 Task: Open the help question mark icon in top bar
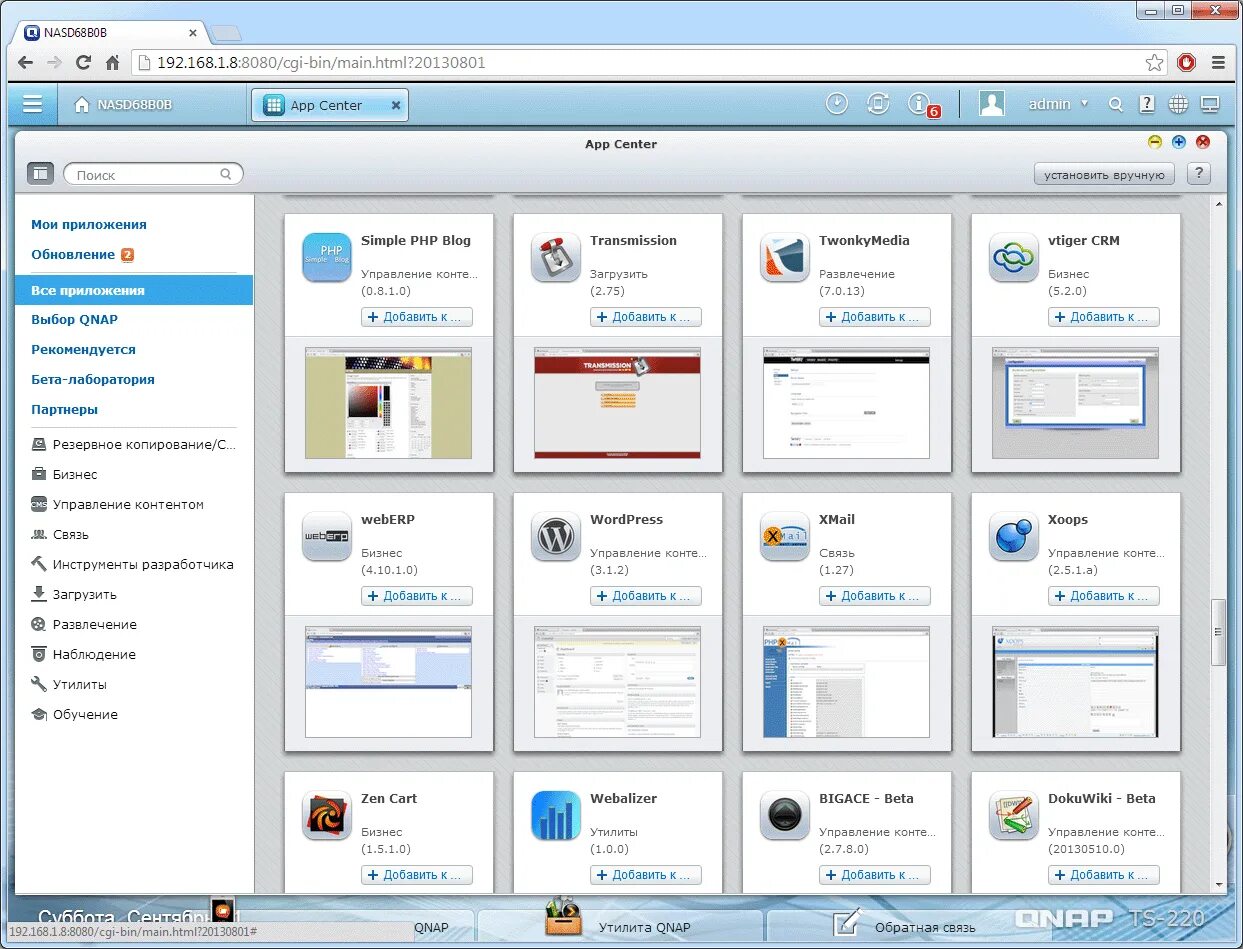tap(1147, 104)
